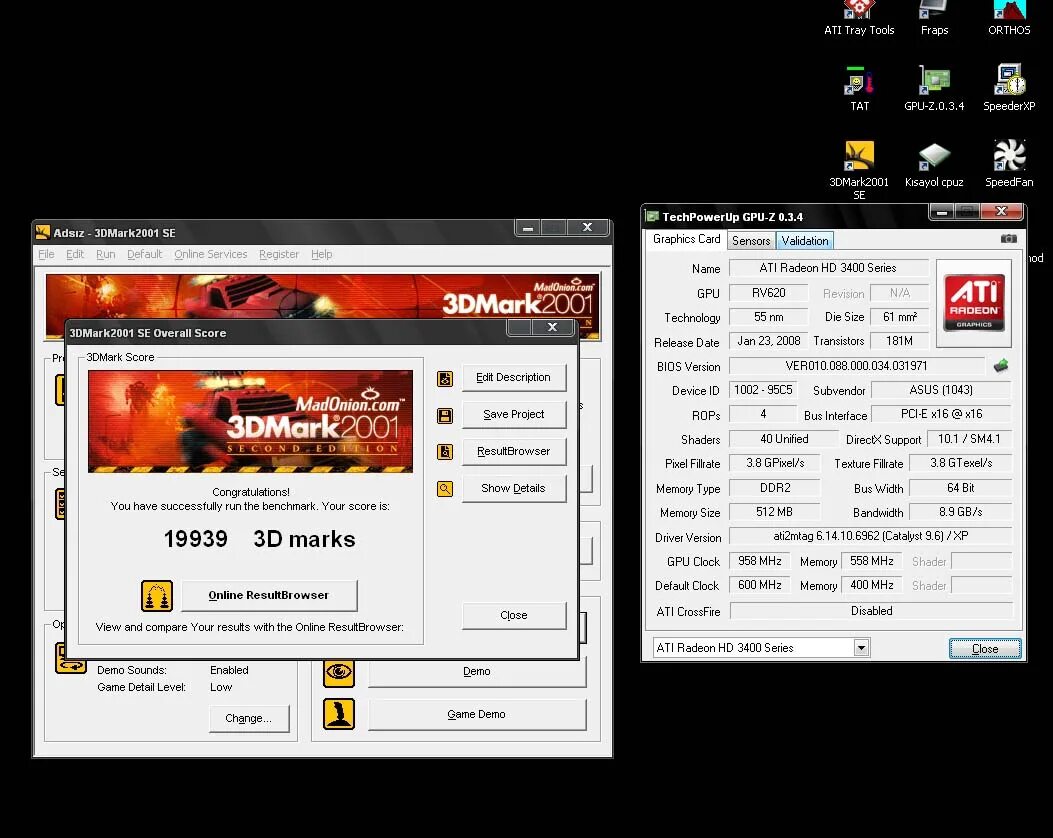The height and width of the screenshot is (838, 1053).
Task: Open the graphics card selection dropdown in GPU-Z
Action: tap(861, 648)
